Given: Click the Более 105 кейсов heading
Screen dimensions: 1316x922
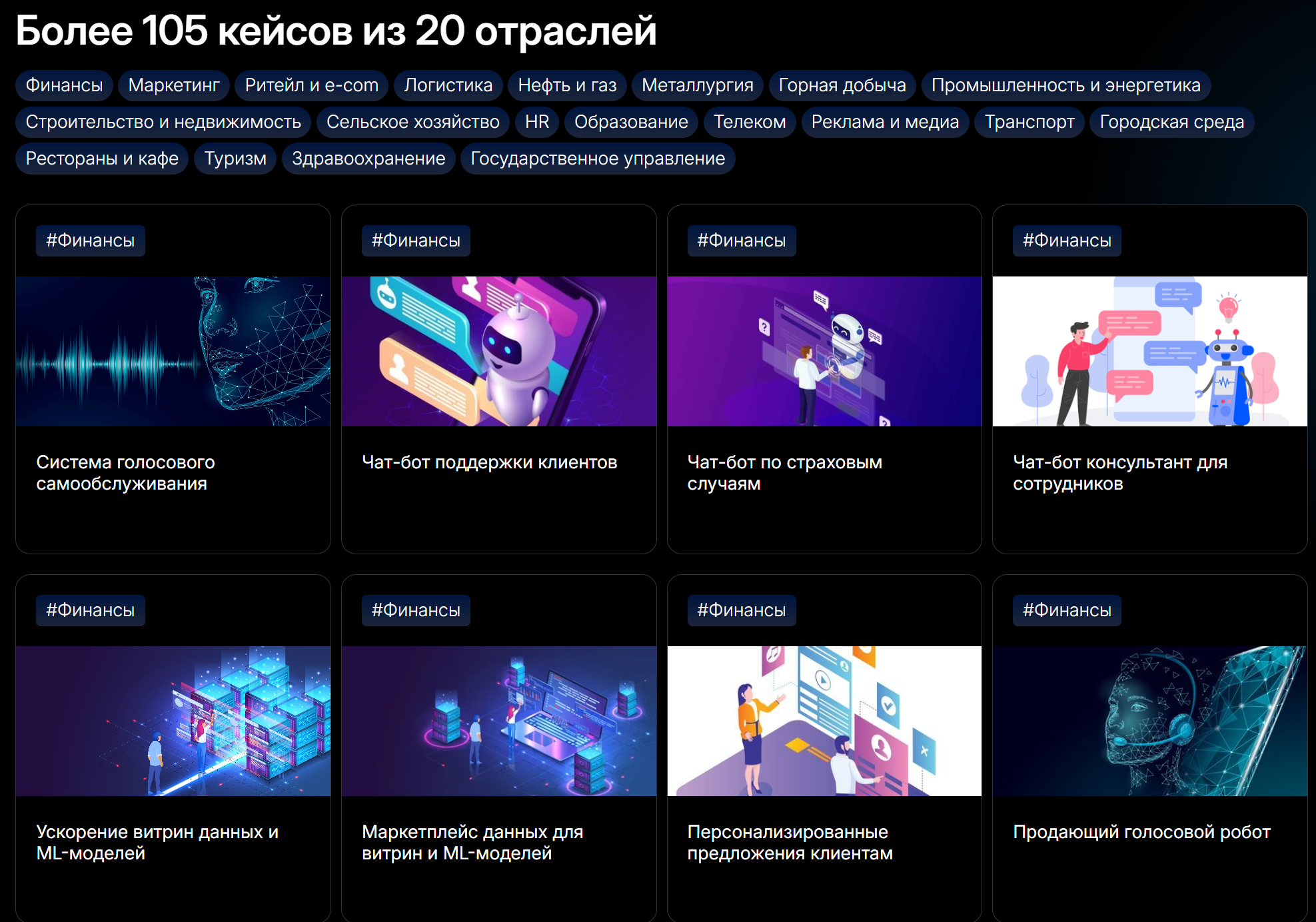Looking at the screenshot, I should tap(336, 31).
